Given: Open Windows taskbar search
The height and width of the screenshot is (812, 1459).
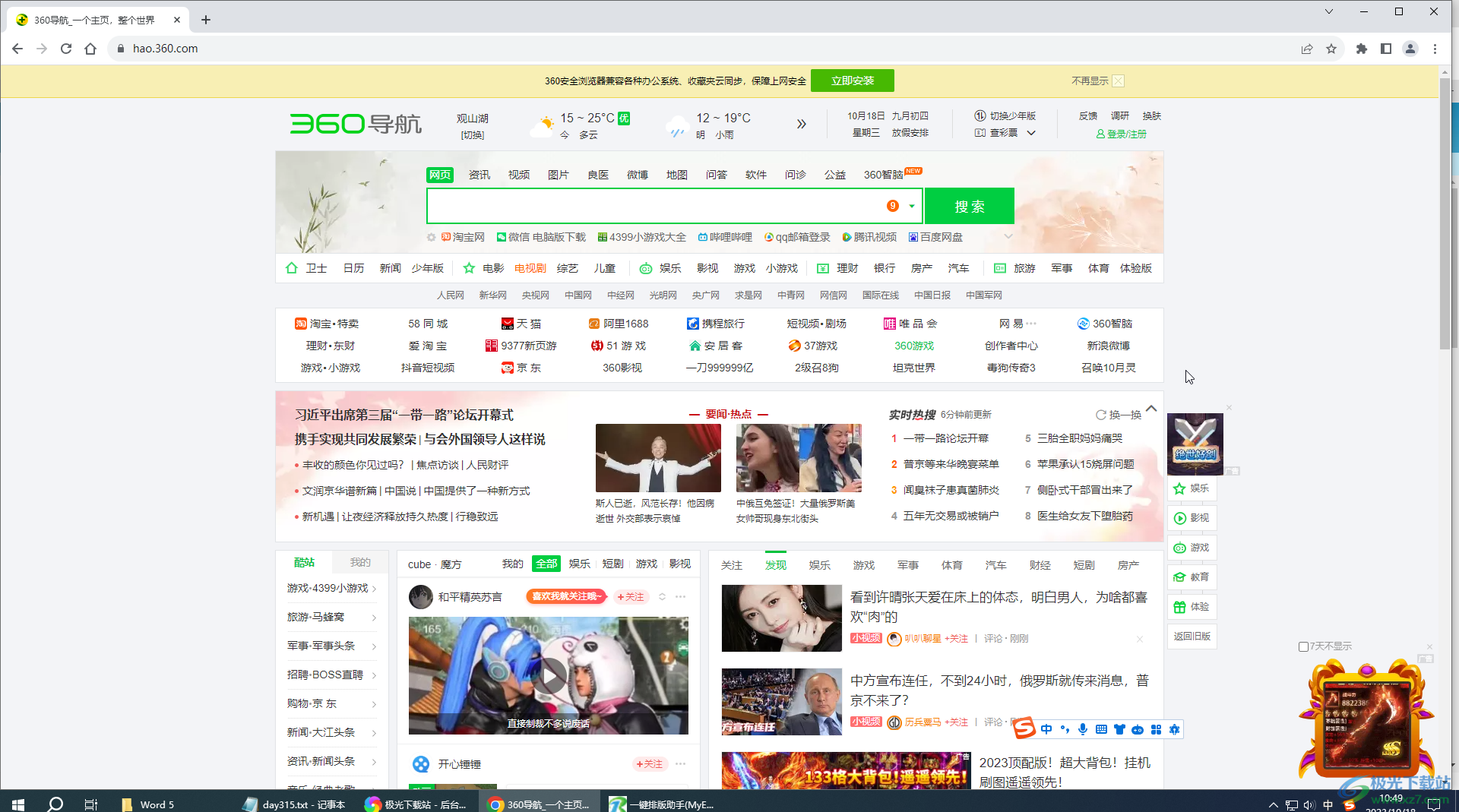Looking at the screenshot, I should [x=55, y=804].
